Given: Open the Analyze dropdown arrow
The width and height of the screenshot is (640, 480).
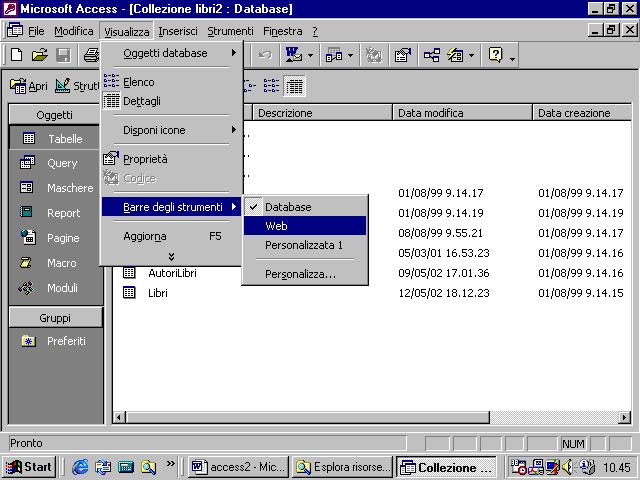Looking at the screenshot, I should pos(350,55).
